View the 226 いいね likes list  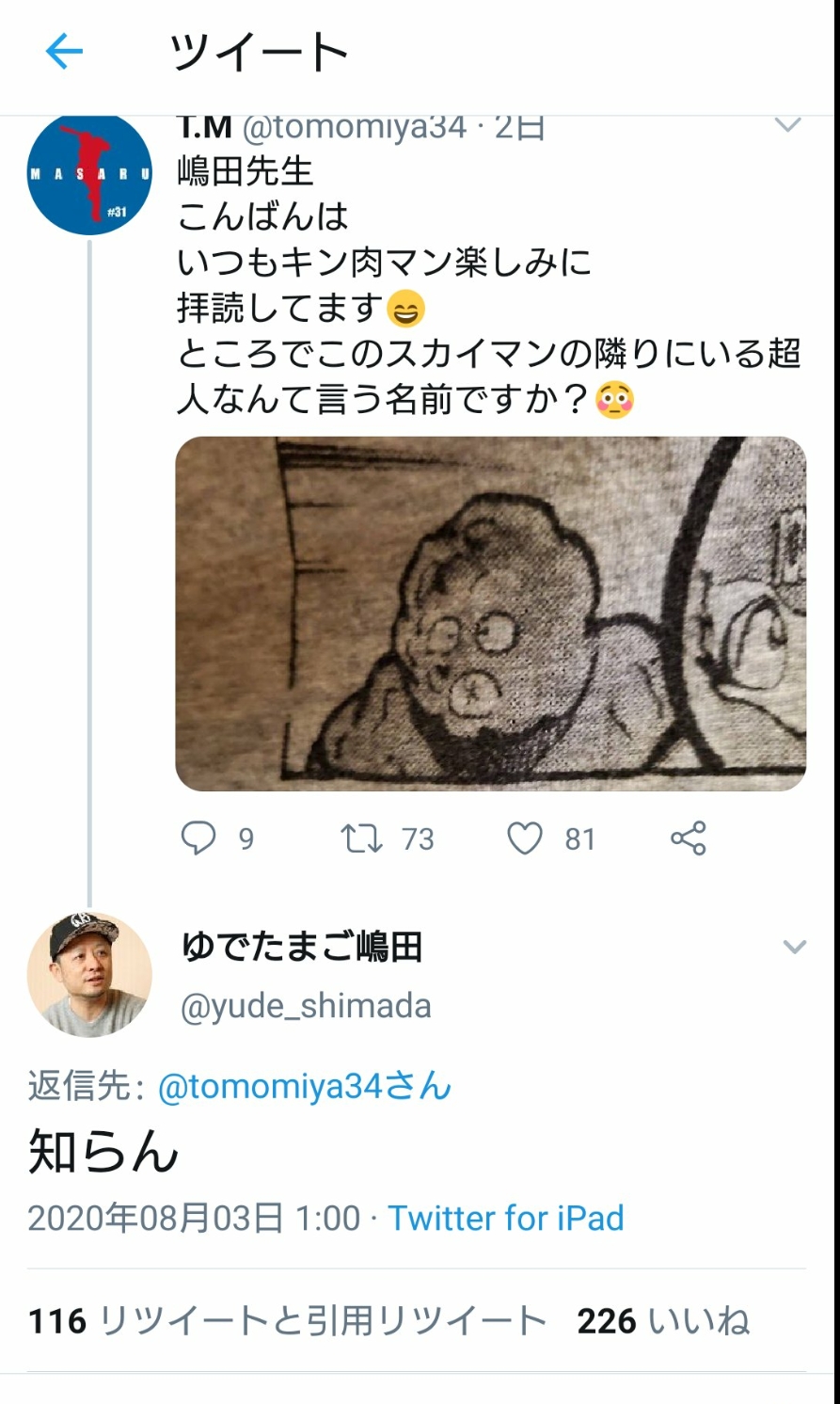point(663,1321)
